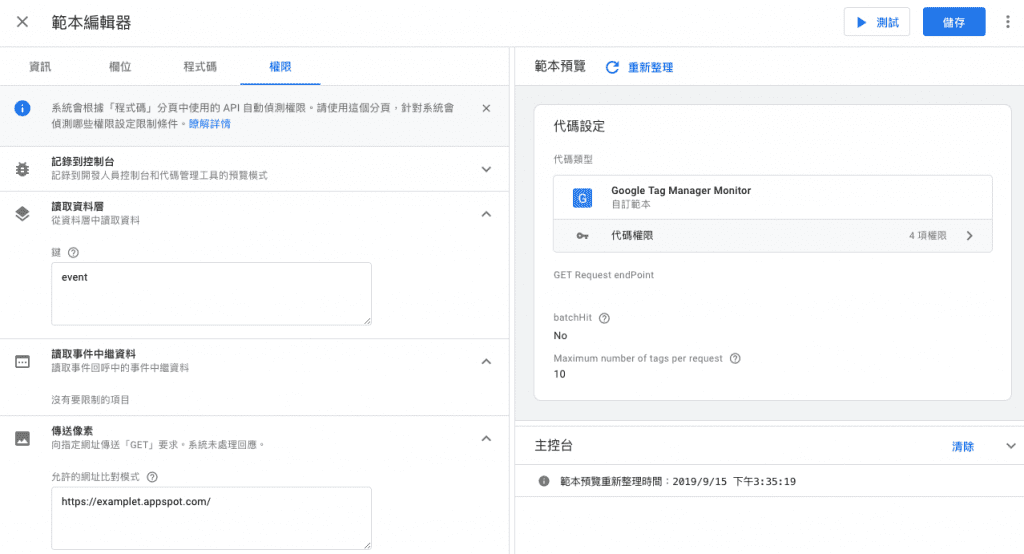Image resolution: width=1024 pixels, height=554 pixels.
Task: Click the 4 項權限 count text
Action: (x=927, y=236)
